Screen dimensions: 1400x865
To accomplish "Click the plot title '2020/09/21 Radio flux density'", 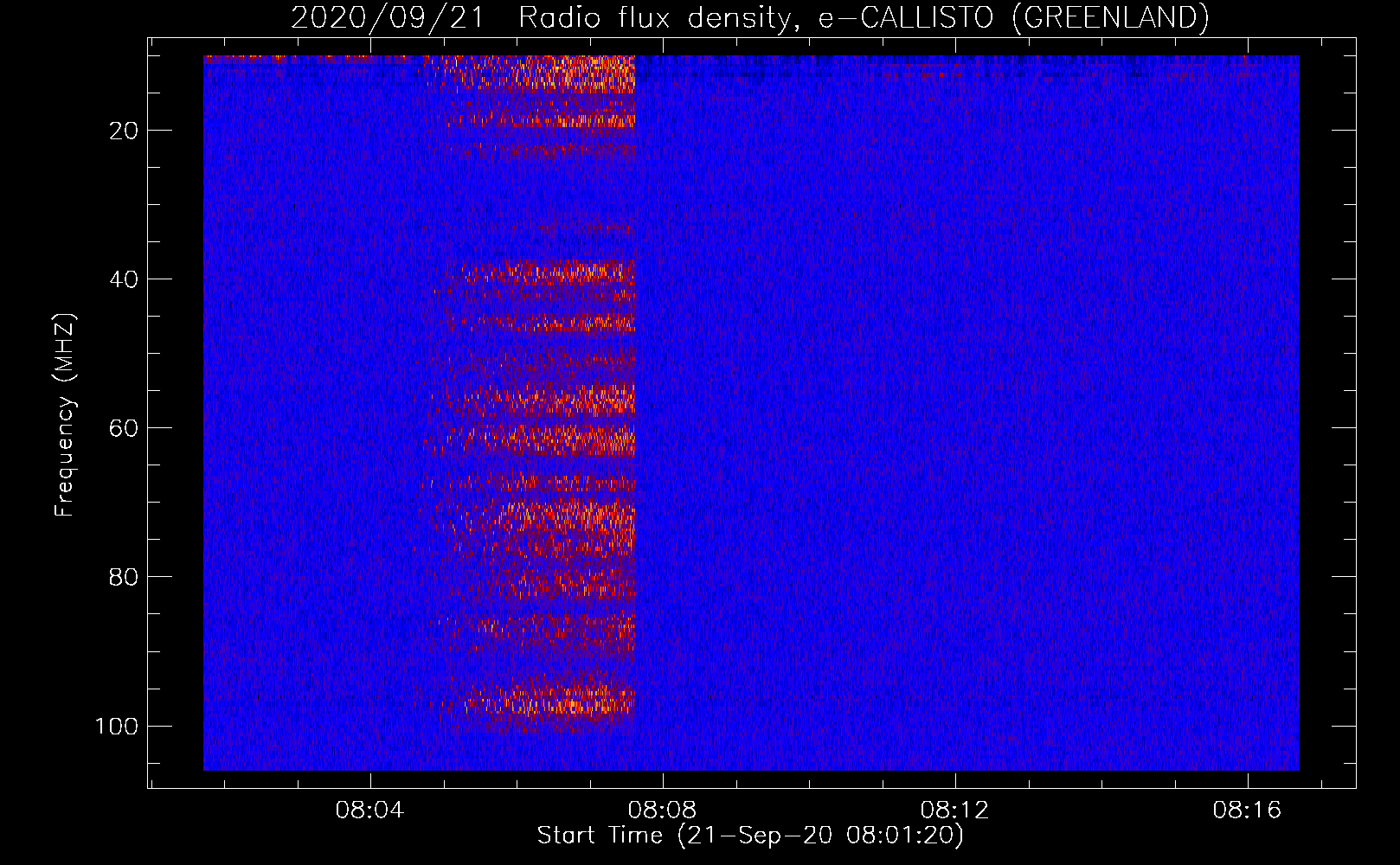I will click(542, 17).
